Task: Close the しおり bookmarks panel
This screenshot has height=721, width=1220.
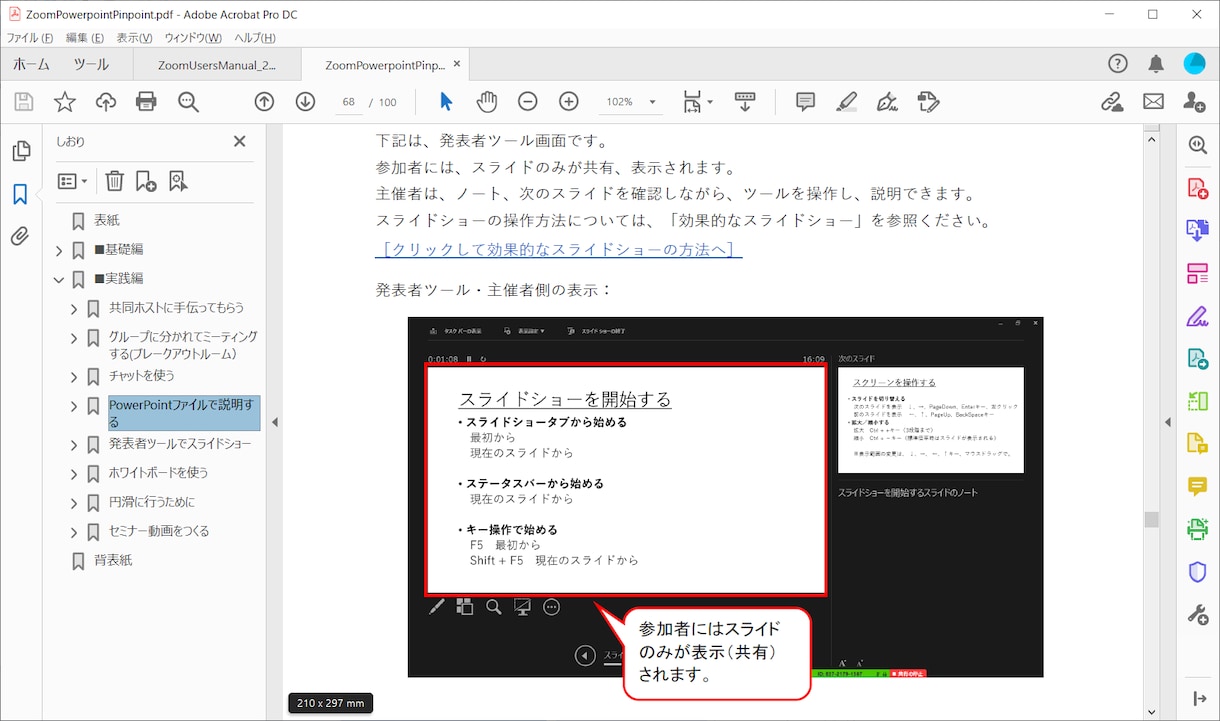Action: pyautogui.click(x=239, y=142)
